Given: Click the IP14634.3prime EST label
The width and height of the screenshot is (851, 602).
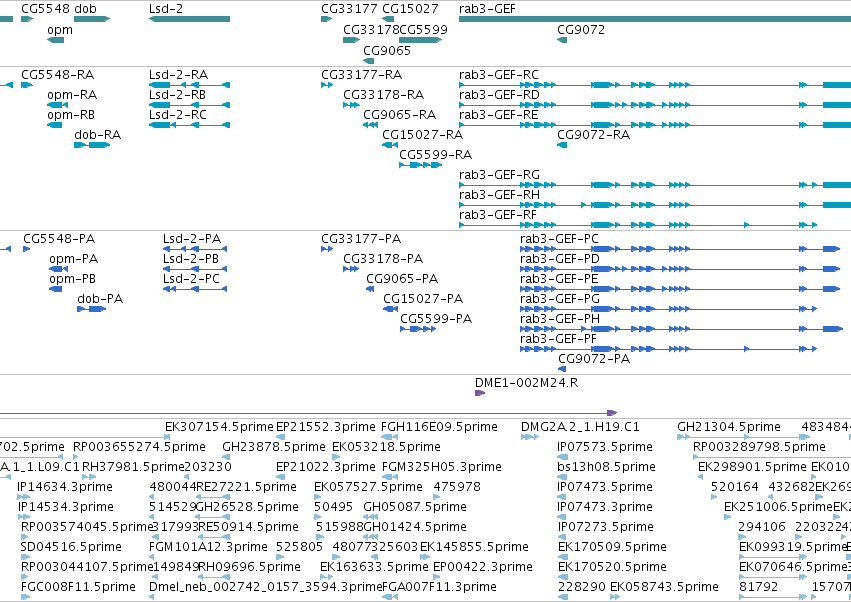Looking at the screenshot, I should tap(65, 487).
